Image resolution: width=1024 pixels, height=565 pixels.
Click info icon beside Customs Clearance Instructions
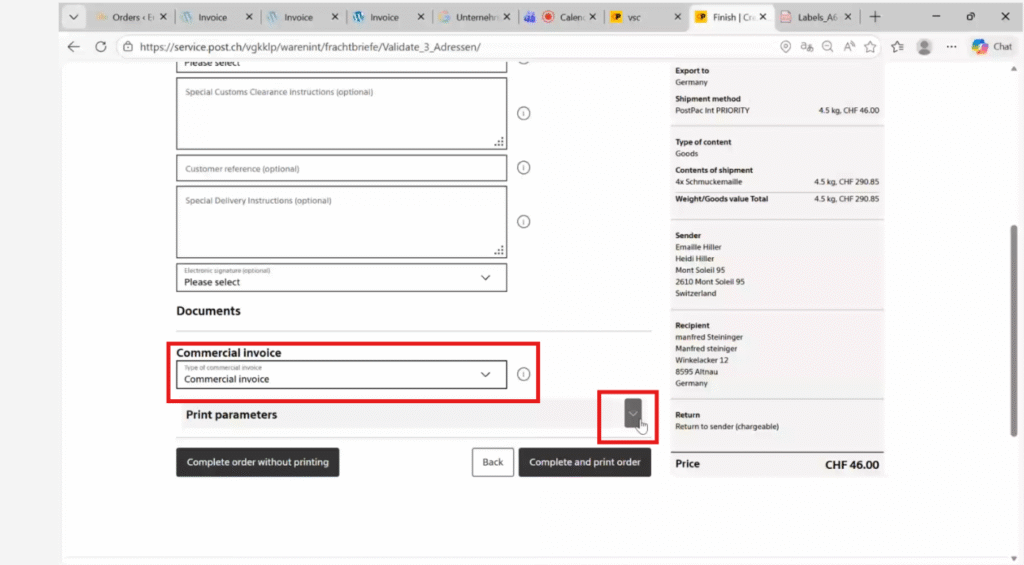coord(523,113)
